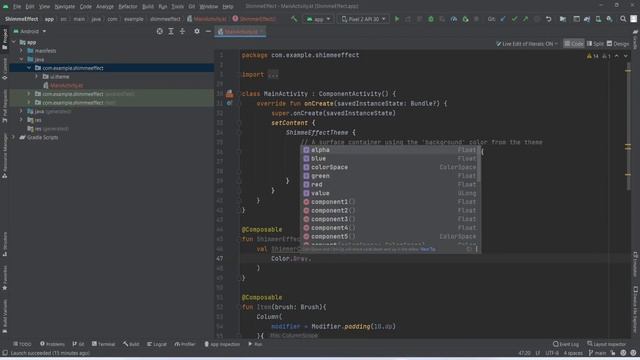Image resolution: width=640 pixels, height=360 pixels.
Task: Open the Event Log button
Action: [566, 344]
